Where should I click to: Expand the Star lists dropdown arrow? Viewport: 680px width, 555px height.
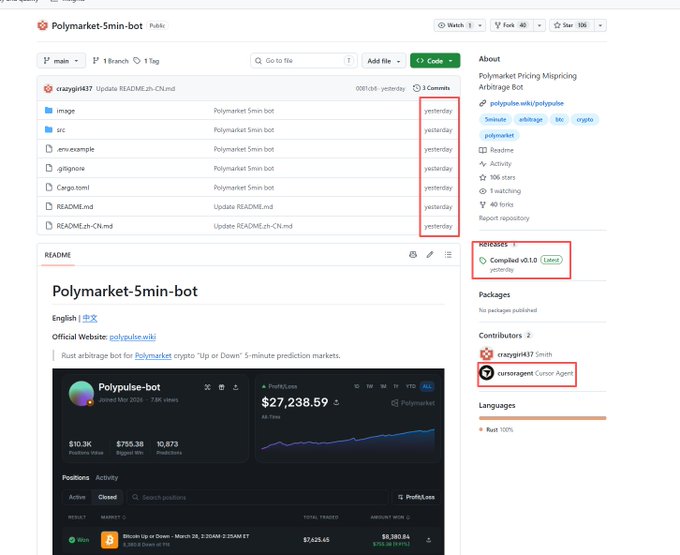600,26
